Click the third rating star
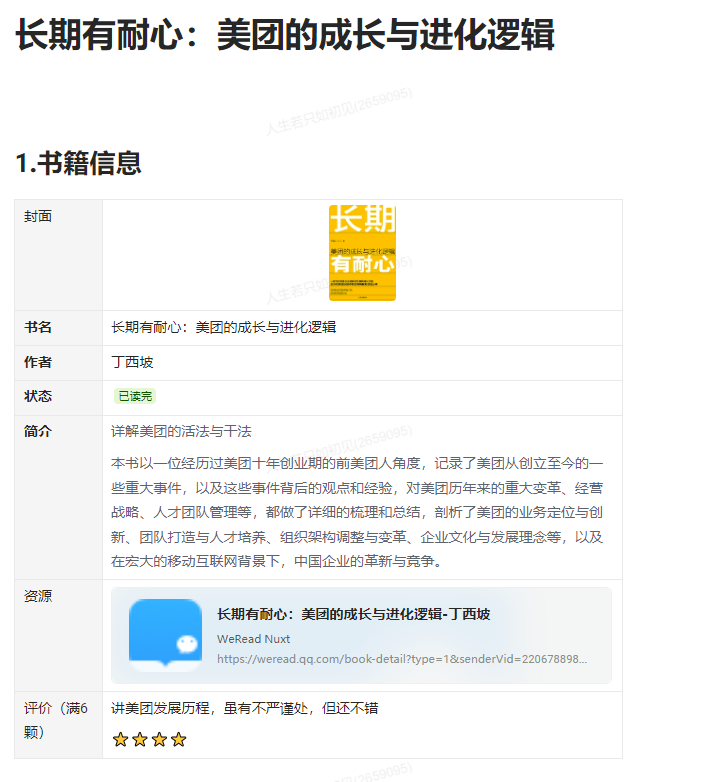The height and width of the screenshot is (782, 713). coord(159,740)
